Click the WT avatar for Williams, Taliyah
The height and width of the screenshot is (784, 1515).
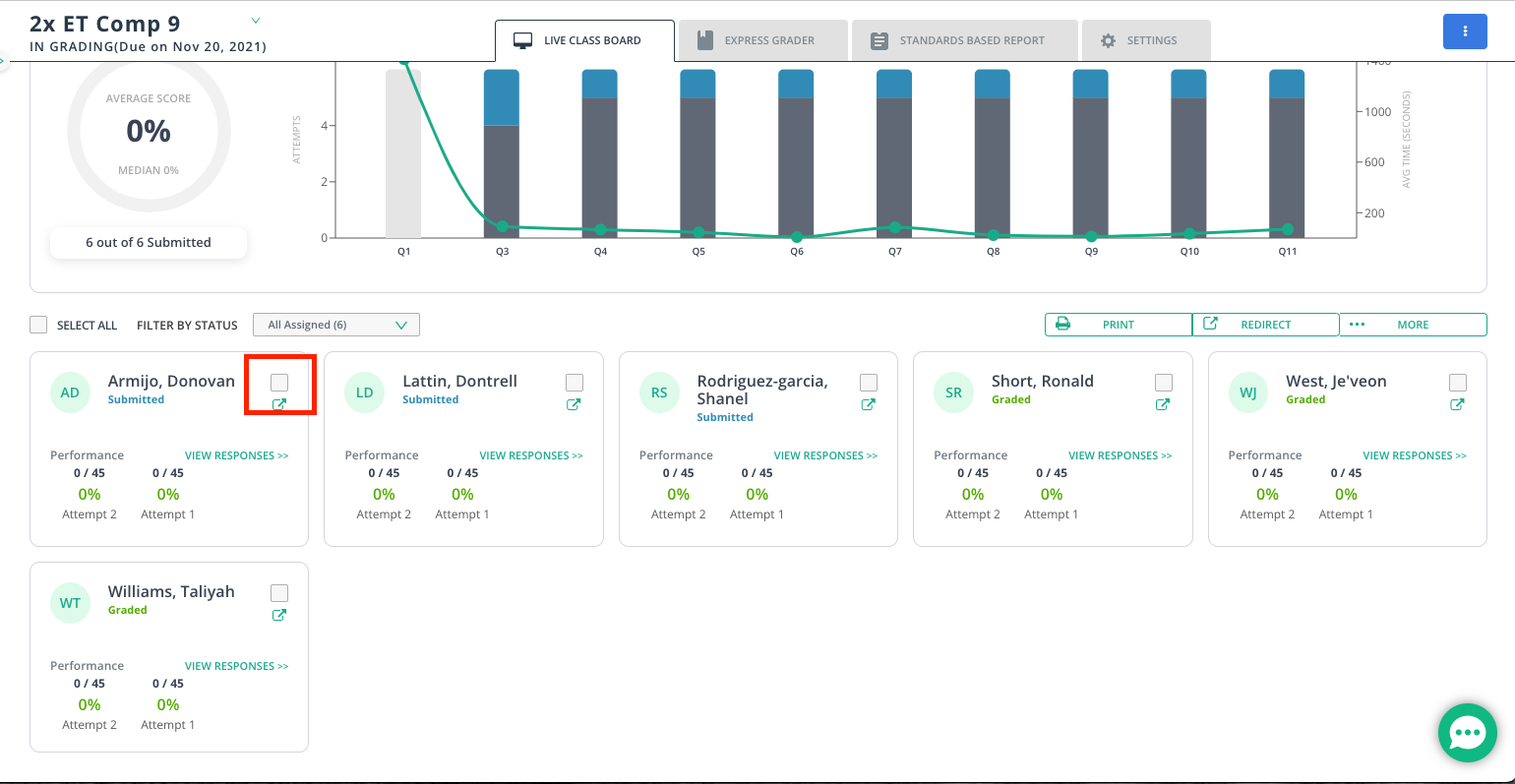coord(70,603)
